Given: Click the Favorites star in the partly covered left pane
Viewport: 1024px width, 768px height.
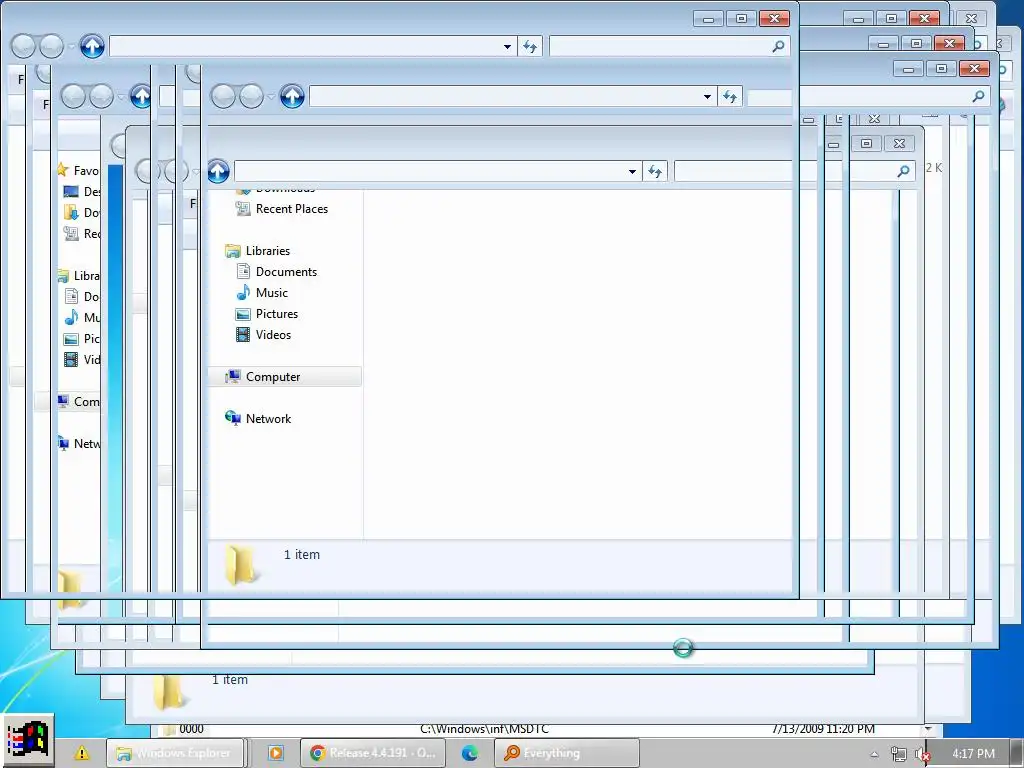Looking at the screenshot, I should point(63,170).
